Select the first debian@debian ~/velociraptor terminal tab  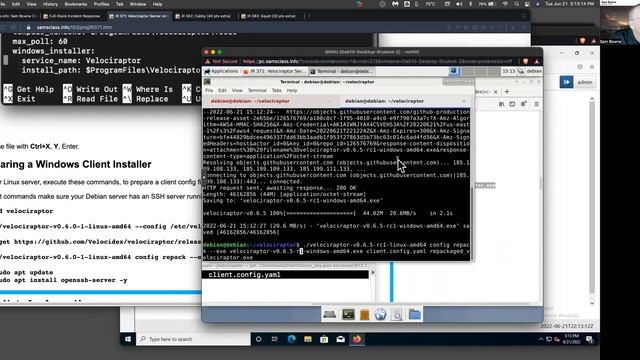click(x=271, y=101)
